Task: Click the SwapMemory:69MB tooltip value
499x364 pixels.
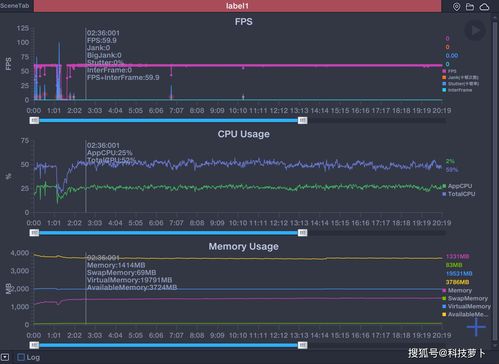Action: pyautogui.click(x=121, y=273)
